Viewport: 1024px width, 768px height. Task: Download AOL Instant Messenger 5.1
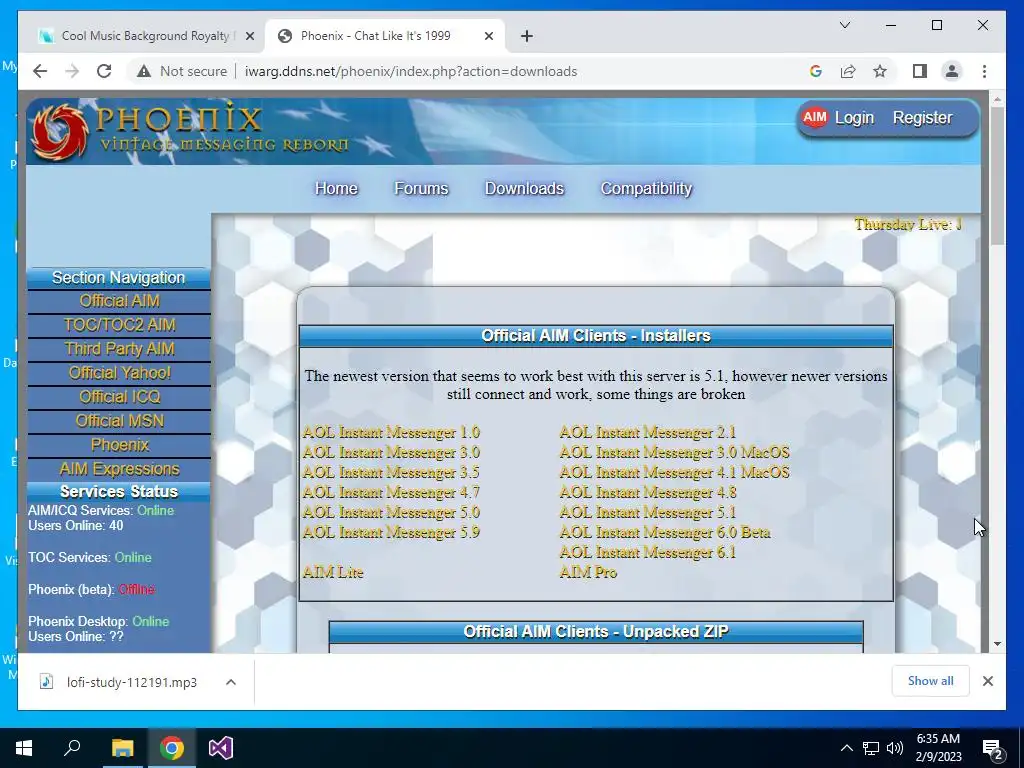pyautogui.click(x=648, y=513)
